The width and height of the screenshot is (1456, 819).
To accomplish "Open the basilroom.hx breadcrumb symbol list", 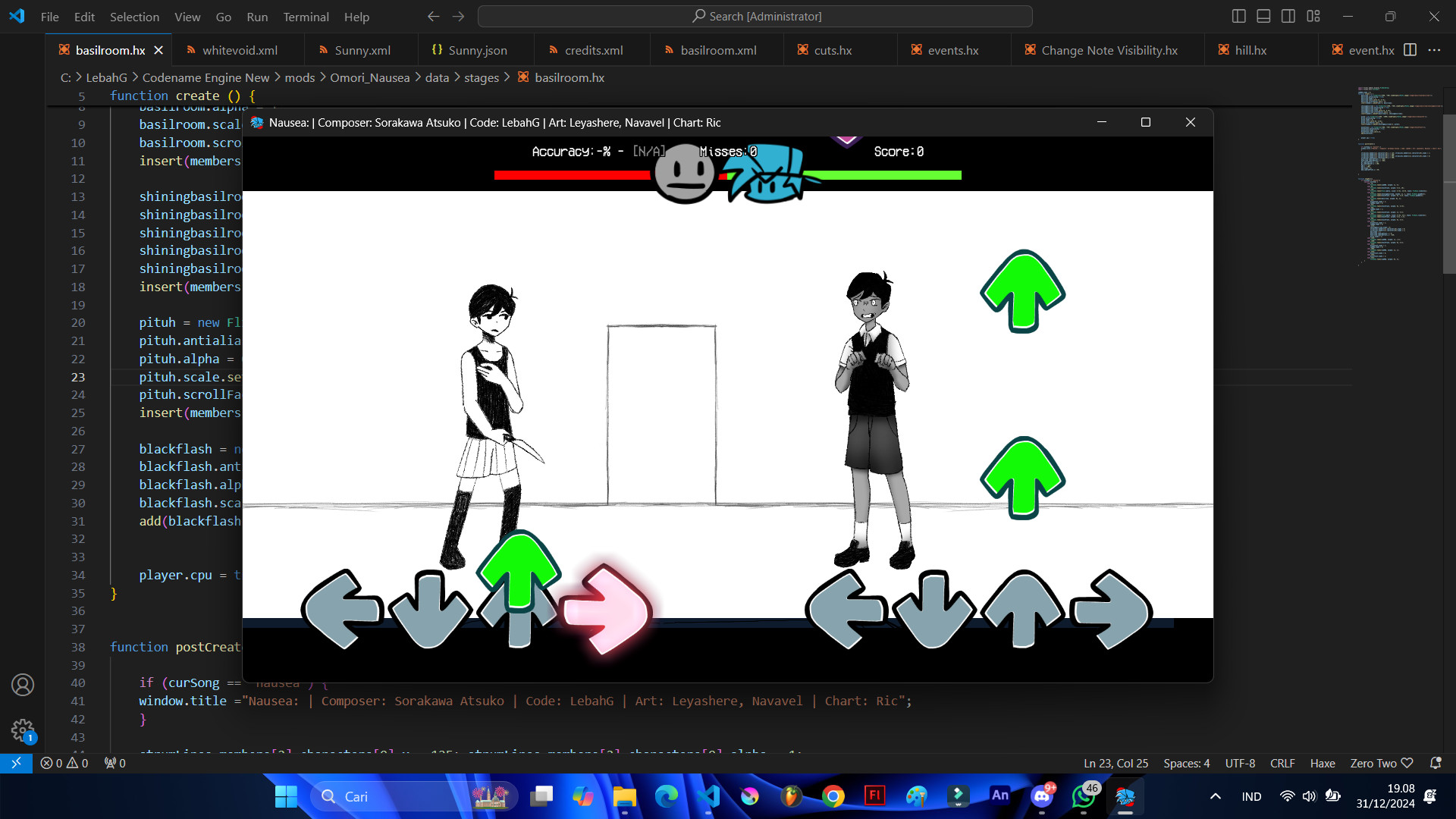I will 561,77.
